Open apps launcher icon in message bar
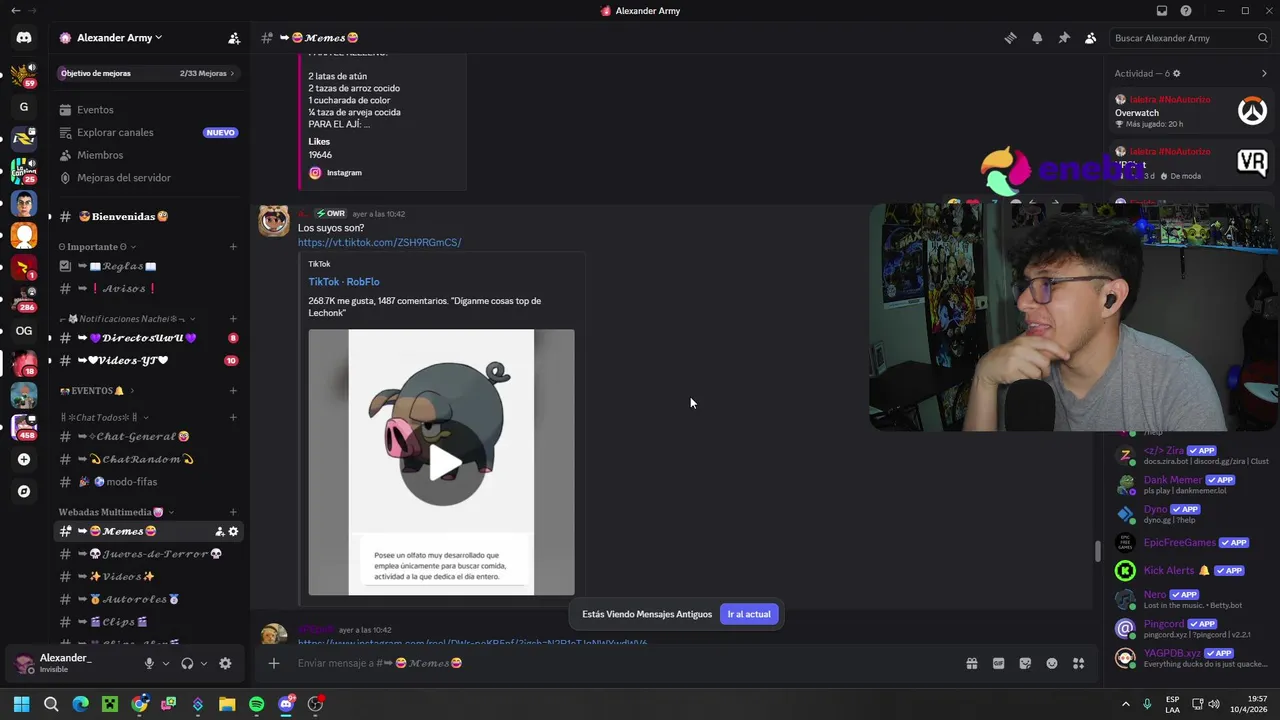The width and height of the screenshot is (1280, 720). [1079, 663]
